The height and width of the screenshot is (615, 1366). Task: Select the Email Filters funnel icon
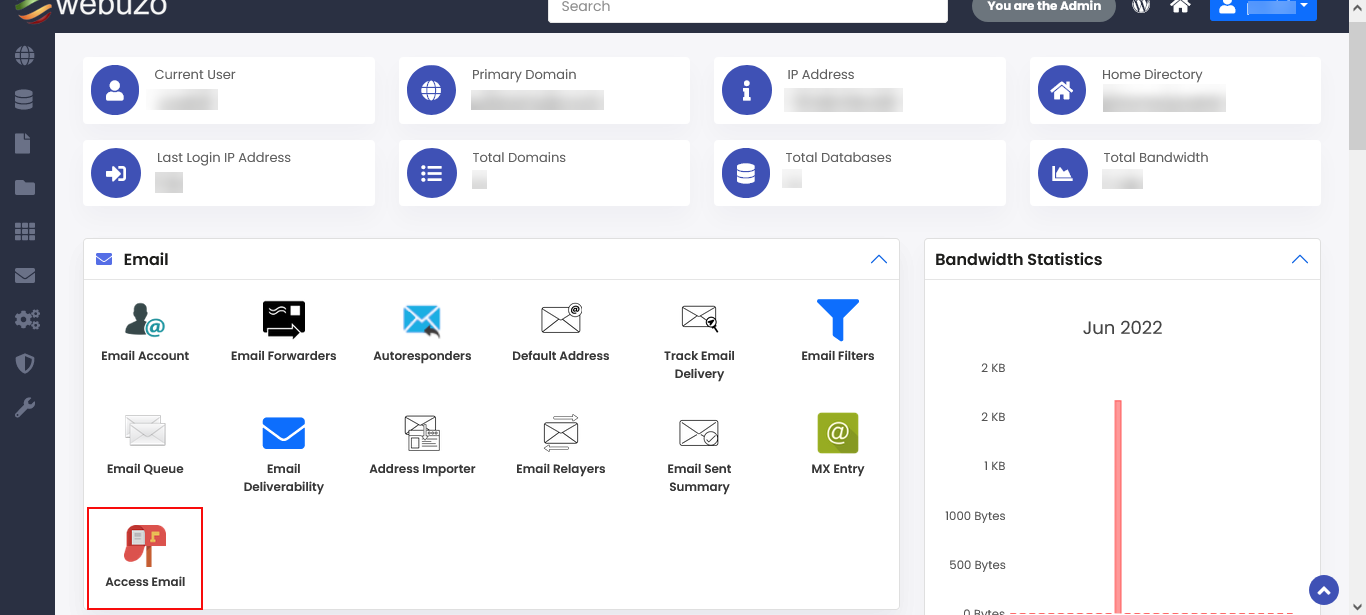click(x=837, y=320)
